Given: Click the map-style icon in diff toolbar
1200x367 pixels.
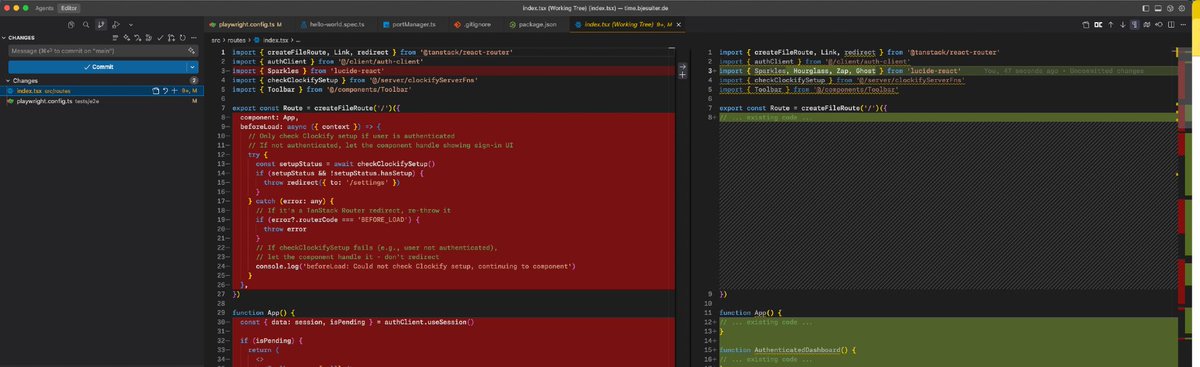Looking at the screenshot, I should [1147, 24].
